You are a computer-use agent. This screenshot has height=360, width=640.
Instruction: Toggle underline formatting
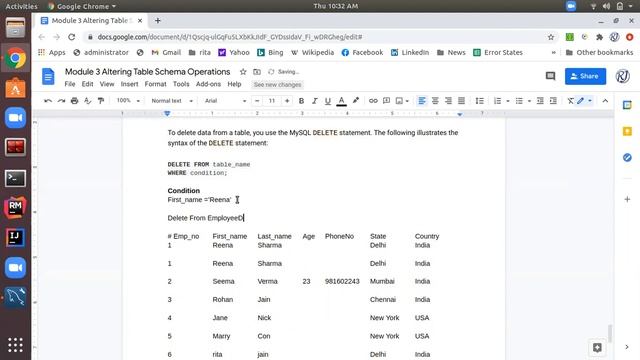tap(328, 101)
